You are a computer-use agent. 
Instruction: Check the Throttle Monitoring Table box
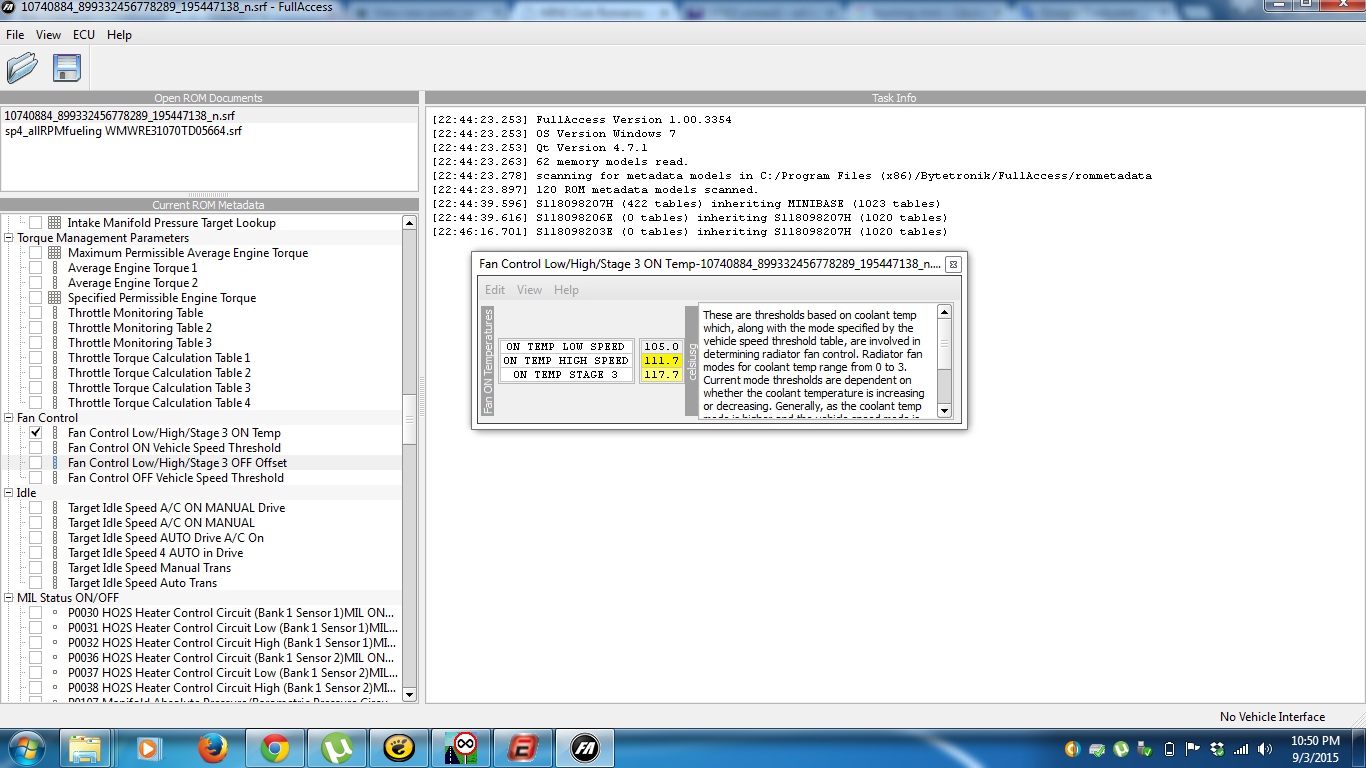click(x=36, y=313)
